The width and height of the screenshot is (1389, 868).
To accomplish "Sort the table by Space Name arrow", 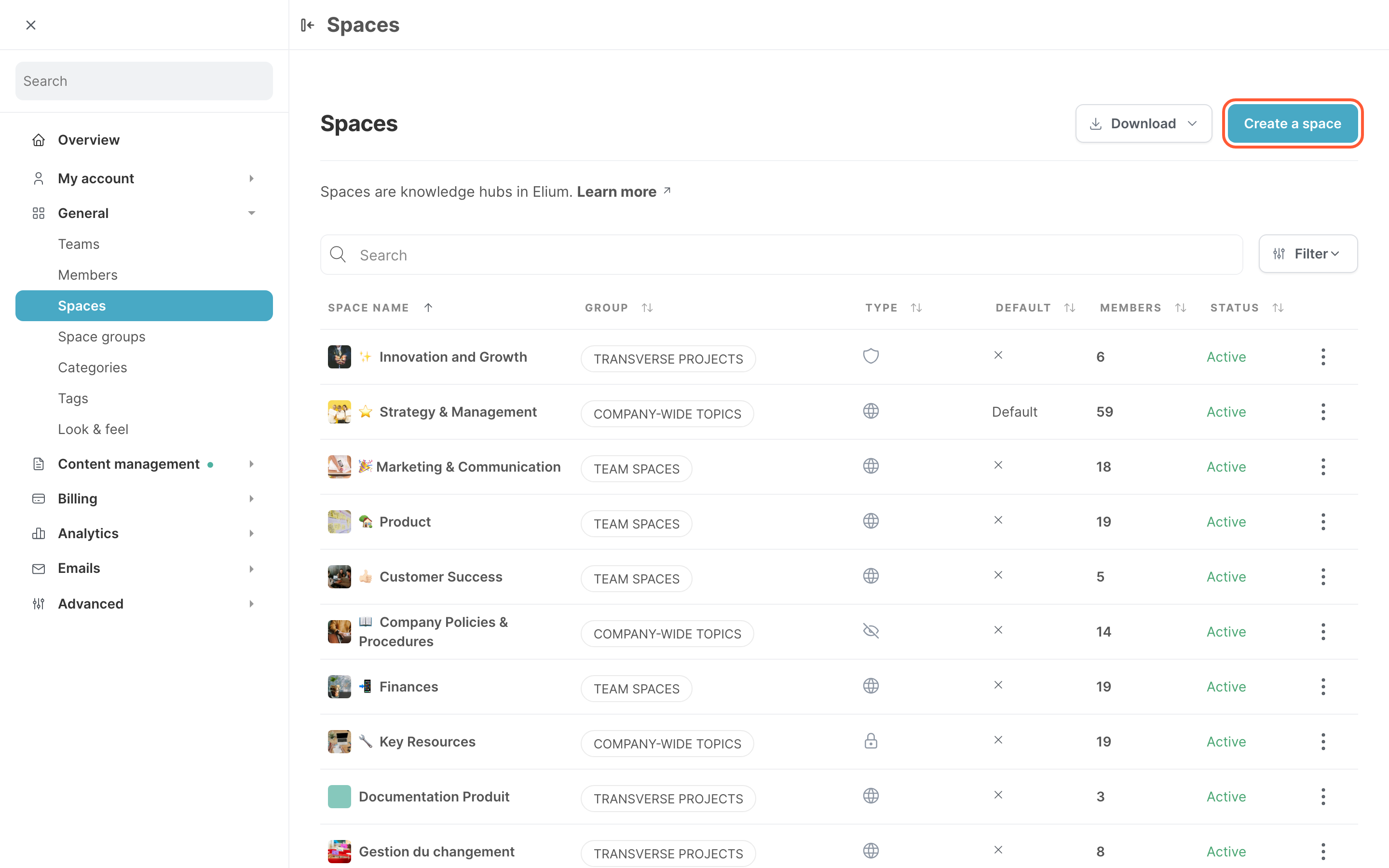I will coord(428,308).
